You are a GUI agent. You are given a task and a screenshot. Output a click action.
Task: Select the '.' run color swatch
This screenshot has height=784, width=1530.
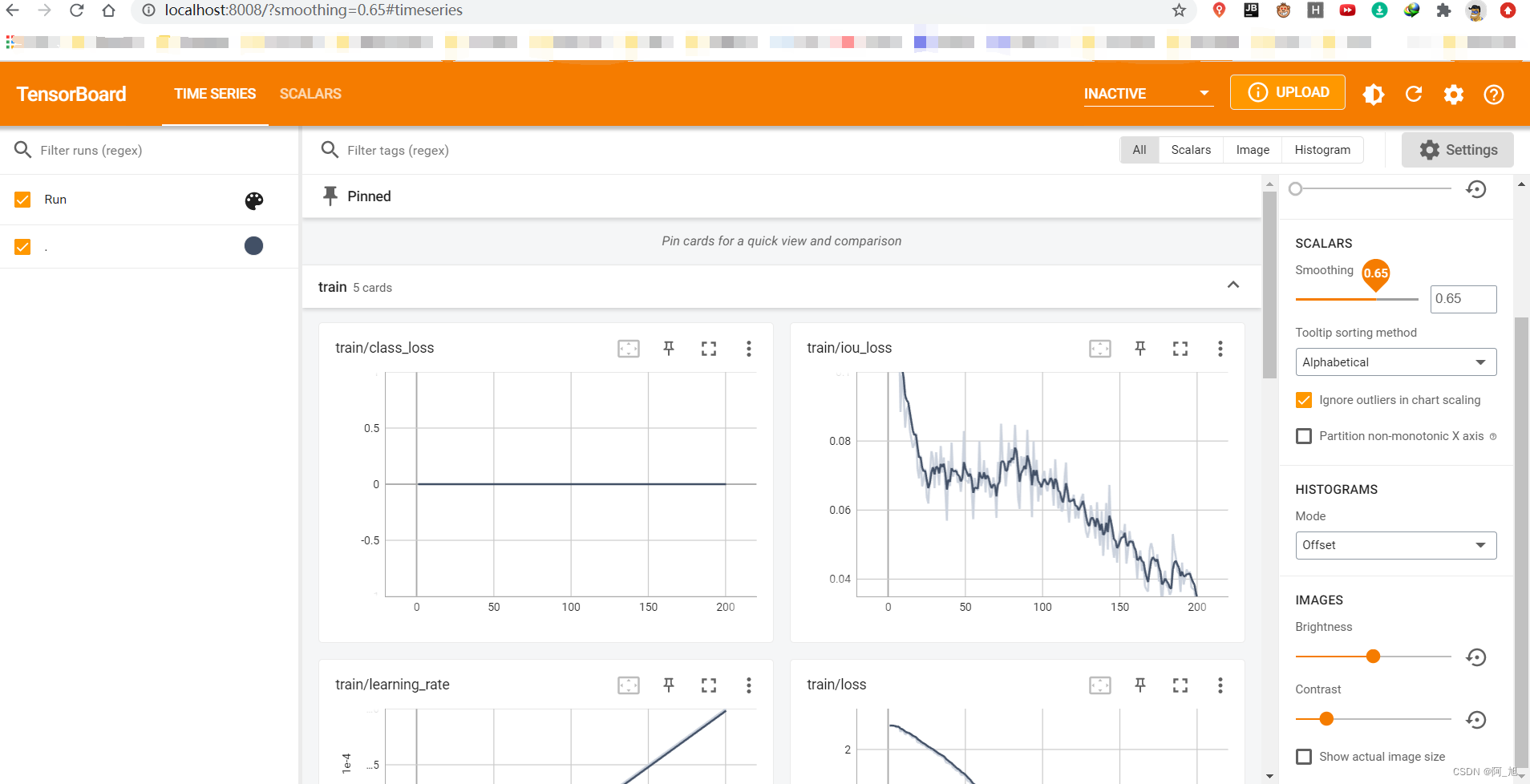pyautogui.click(x=253, y=246)
